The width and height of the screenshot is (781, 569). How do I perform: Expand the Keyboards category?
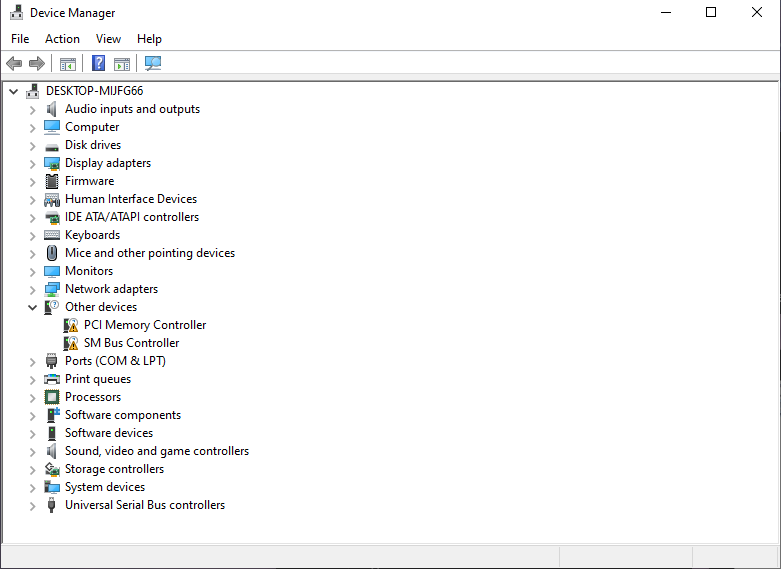pos(33,236)
